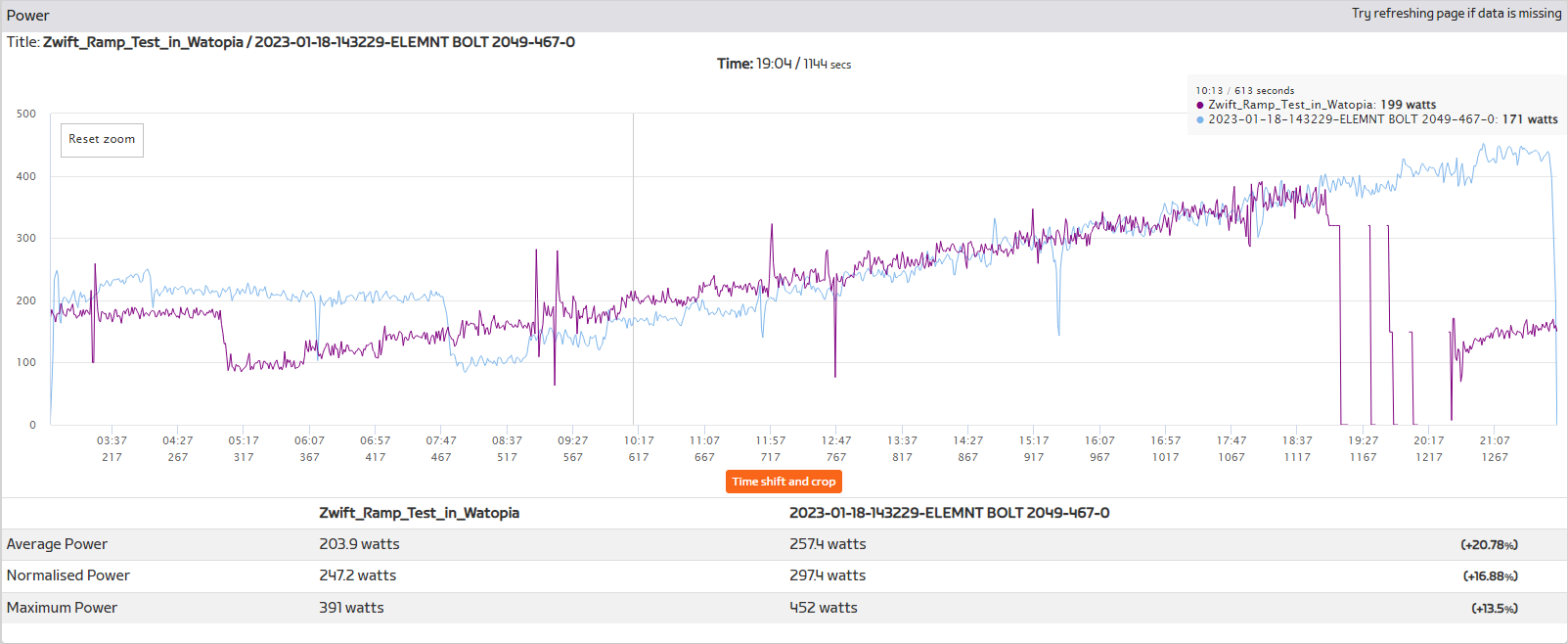
Task: Click the Power panel heading
Action: click(x=27, y=16)
